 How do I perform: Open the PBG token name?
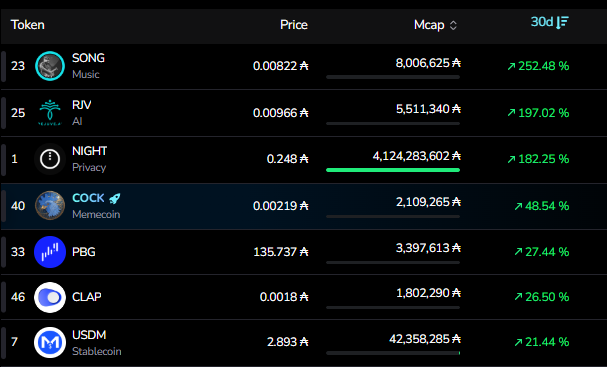pyautogui.click(x=84, y=252)
